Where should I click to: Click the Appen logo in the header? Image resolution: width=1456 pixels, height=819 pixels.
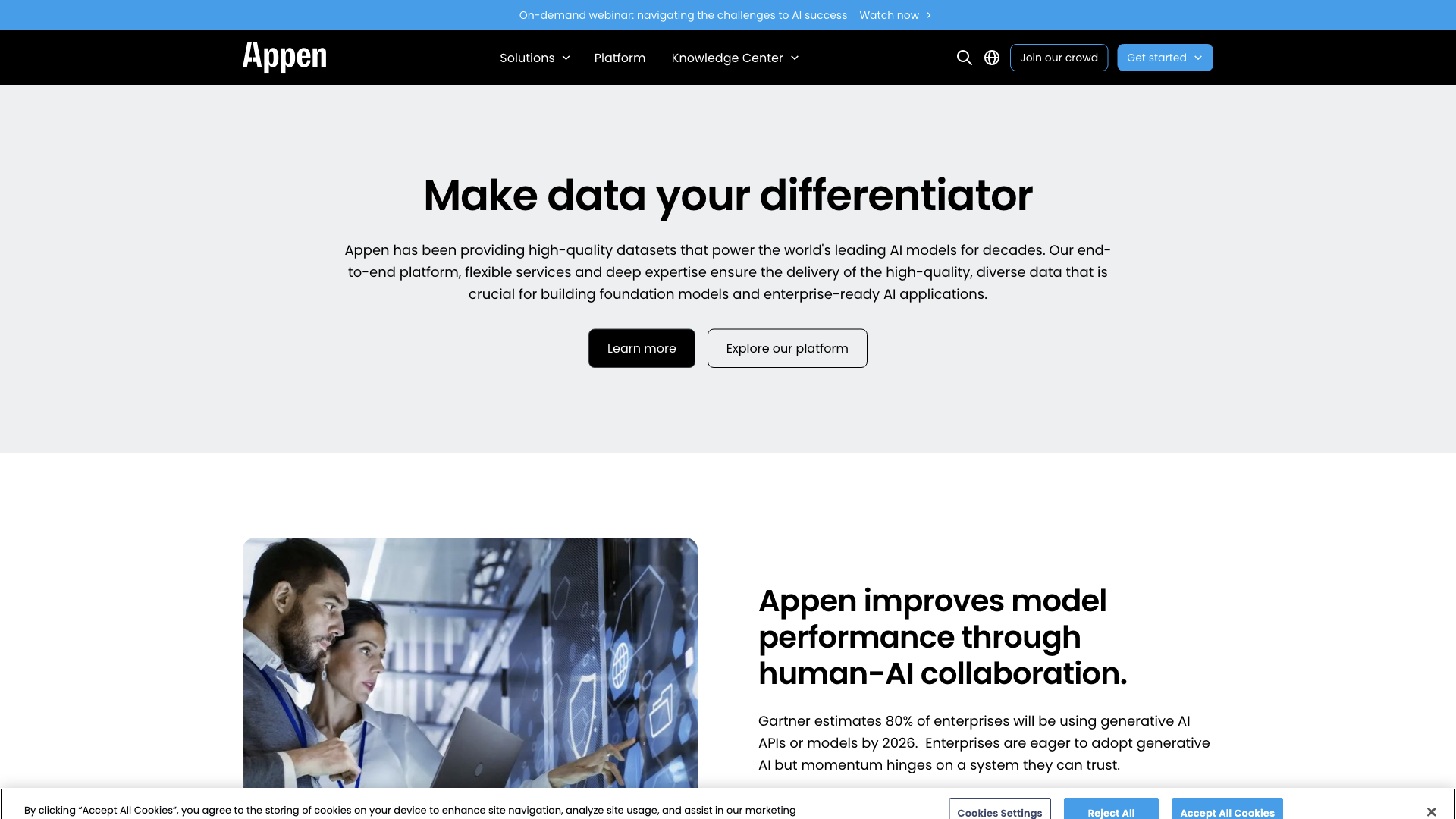tap(284, 57)
